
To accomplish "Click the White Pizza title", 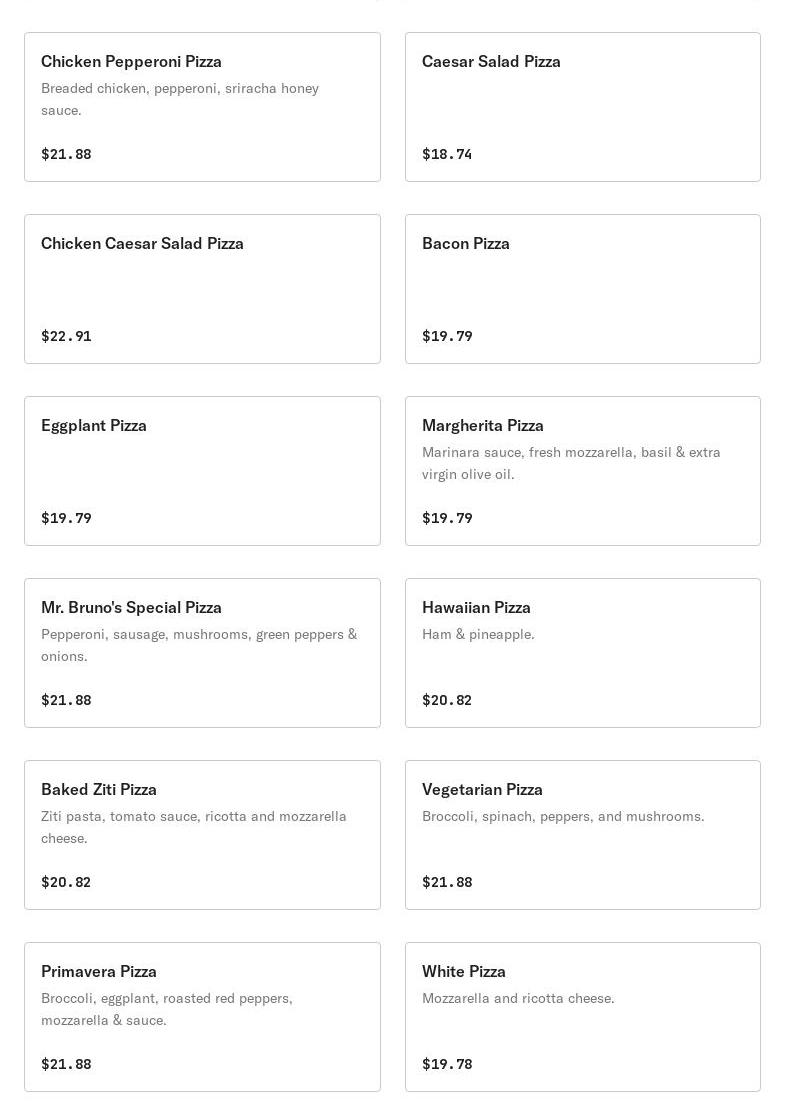I will (464, 972).
